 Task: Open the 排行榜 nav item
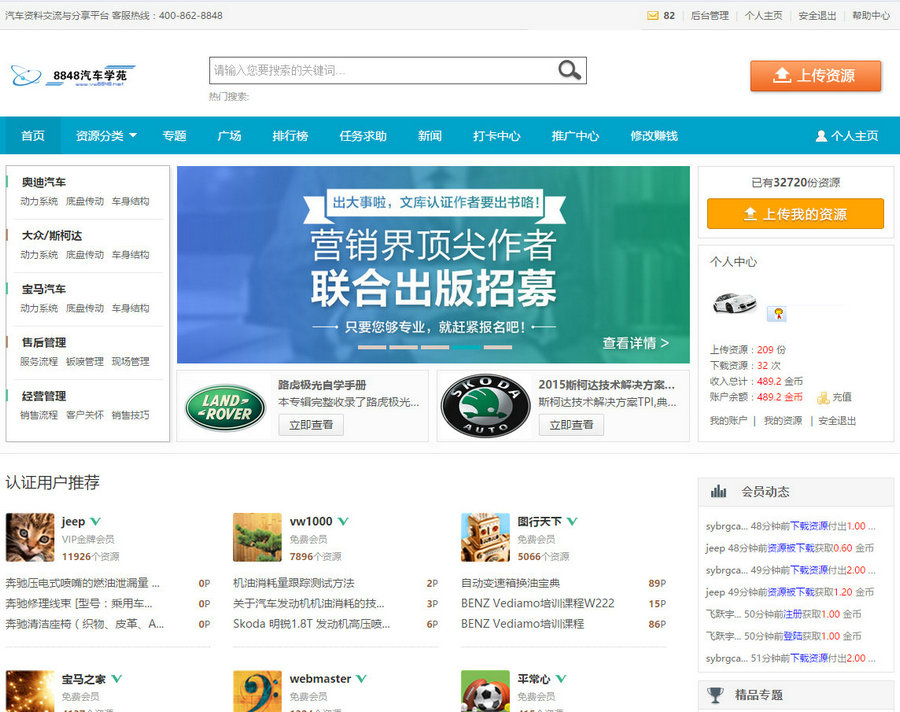pos(290,136)
